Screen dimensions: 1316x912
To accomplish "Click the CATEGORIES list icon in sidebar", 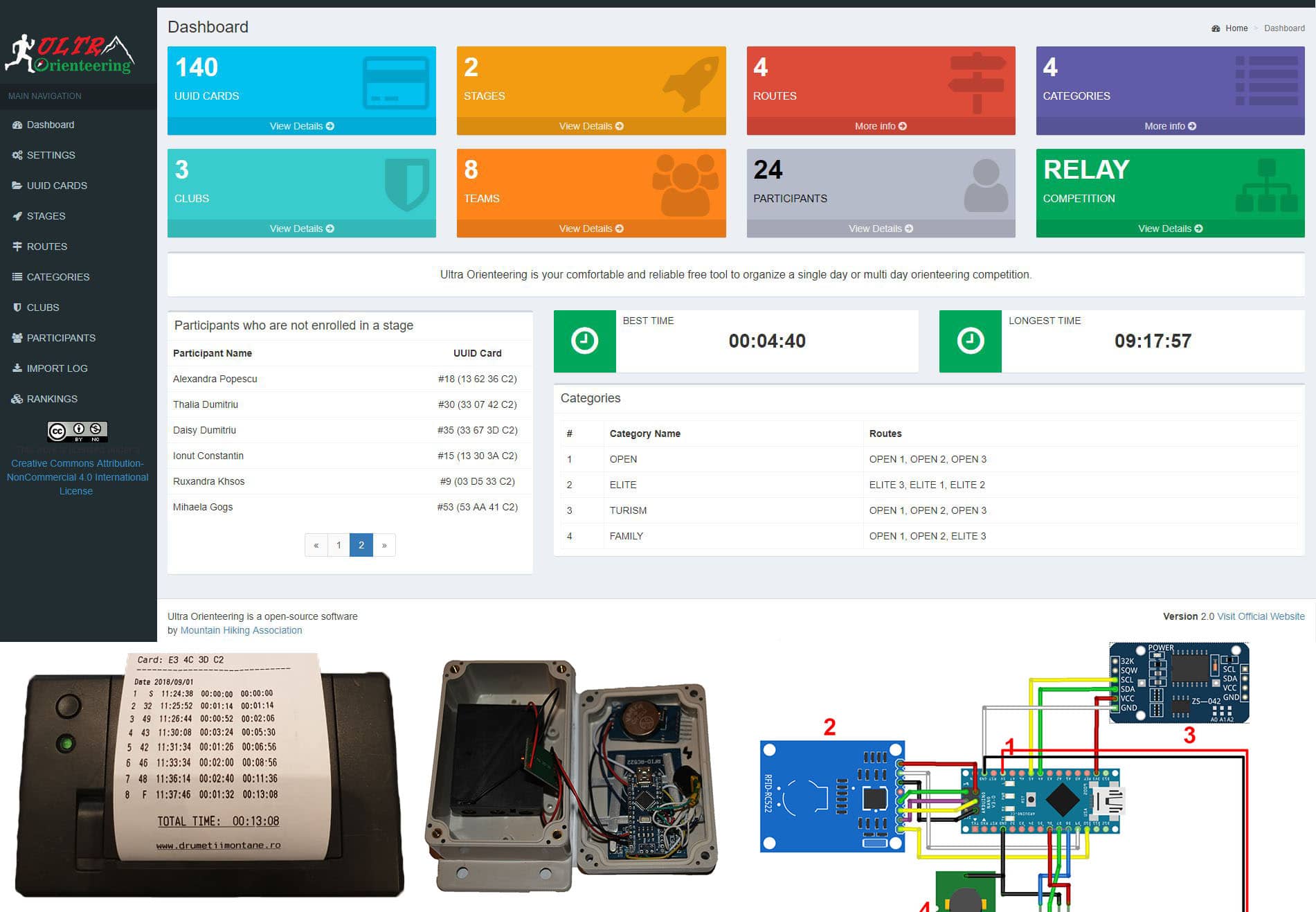I will pos(17,277).
